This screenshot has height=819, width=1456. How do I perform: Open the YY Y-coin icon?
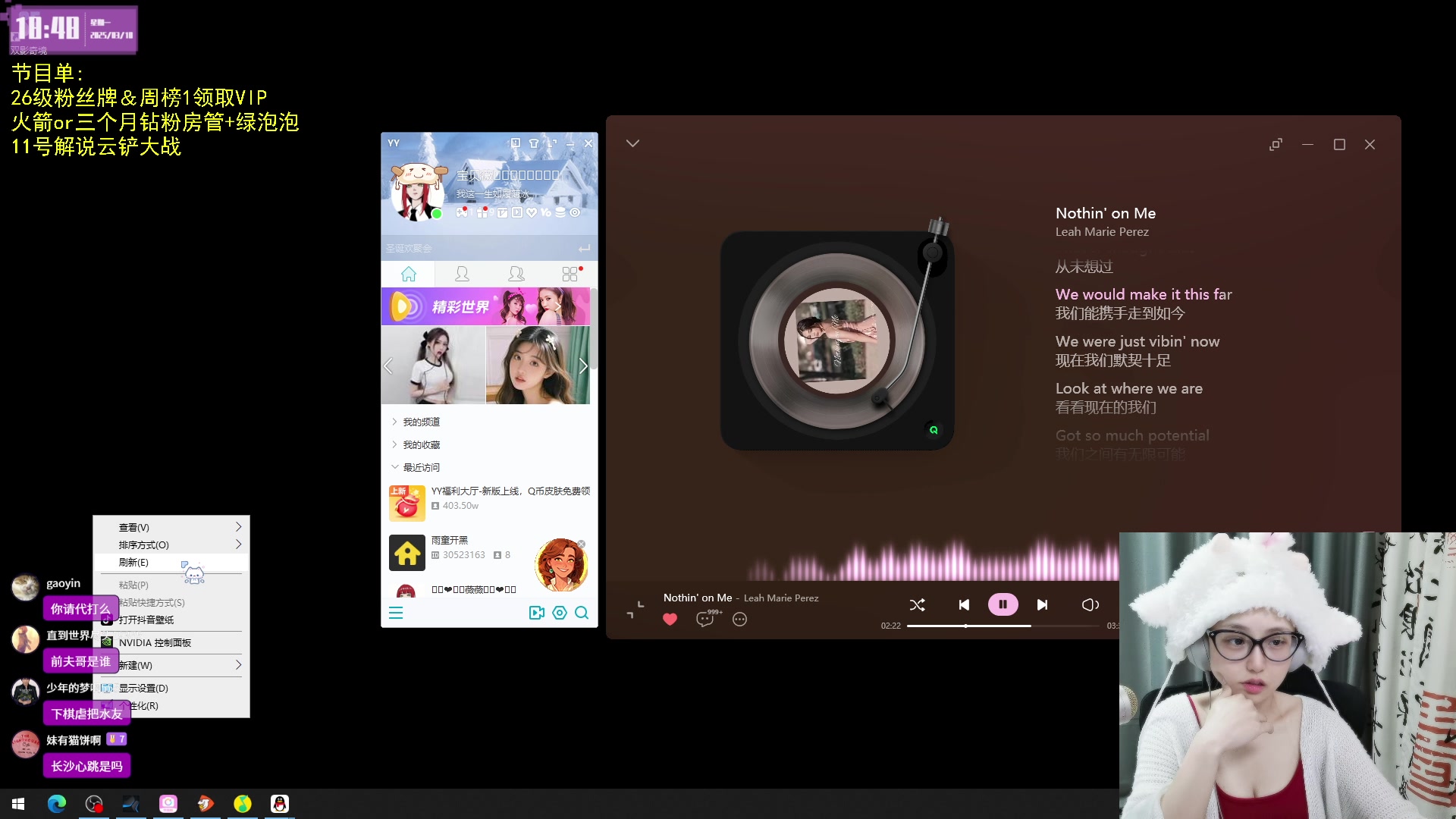coord(546,212)
